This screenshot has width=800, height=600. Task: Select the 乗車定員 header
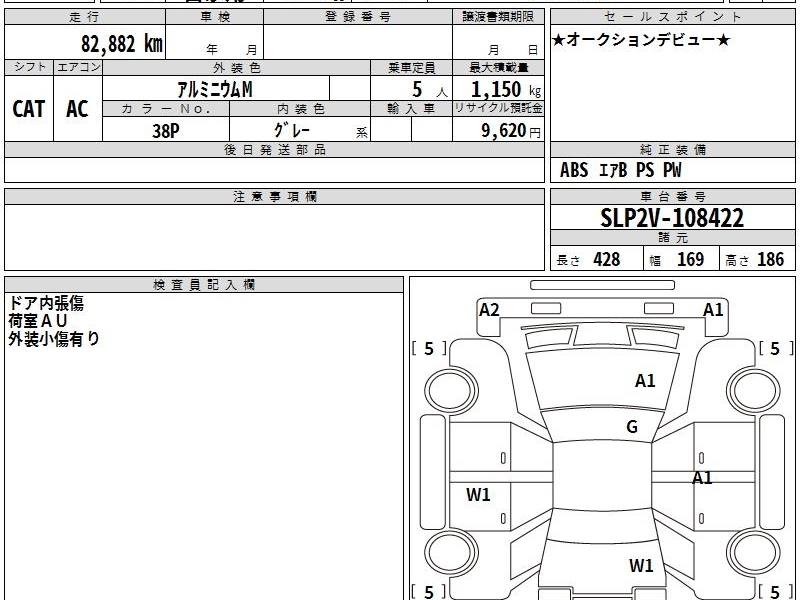tap(411, 67)
